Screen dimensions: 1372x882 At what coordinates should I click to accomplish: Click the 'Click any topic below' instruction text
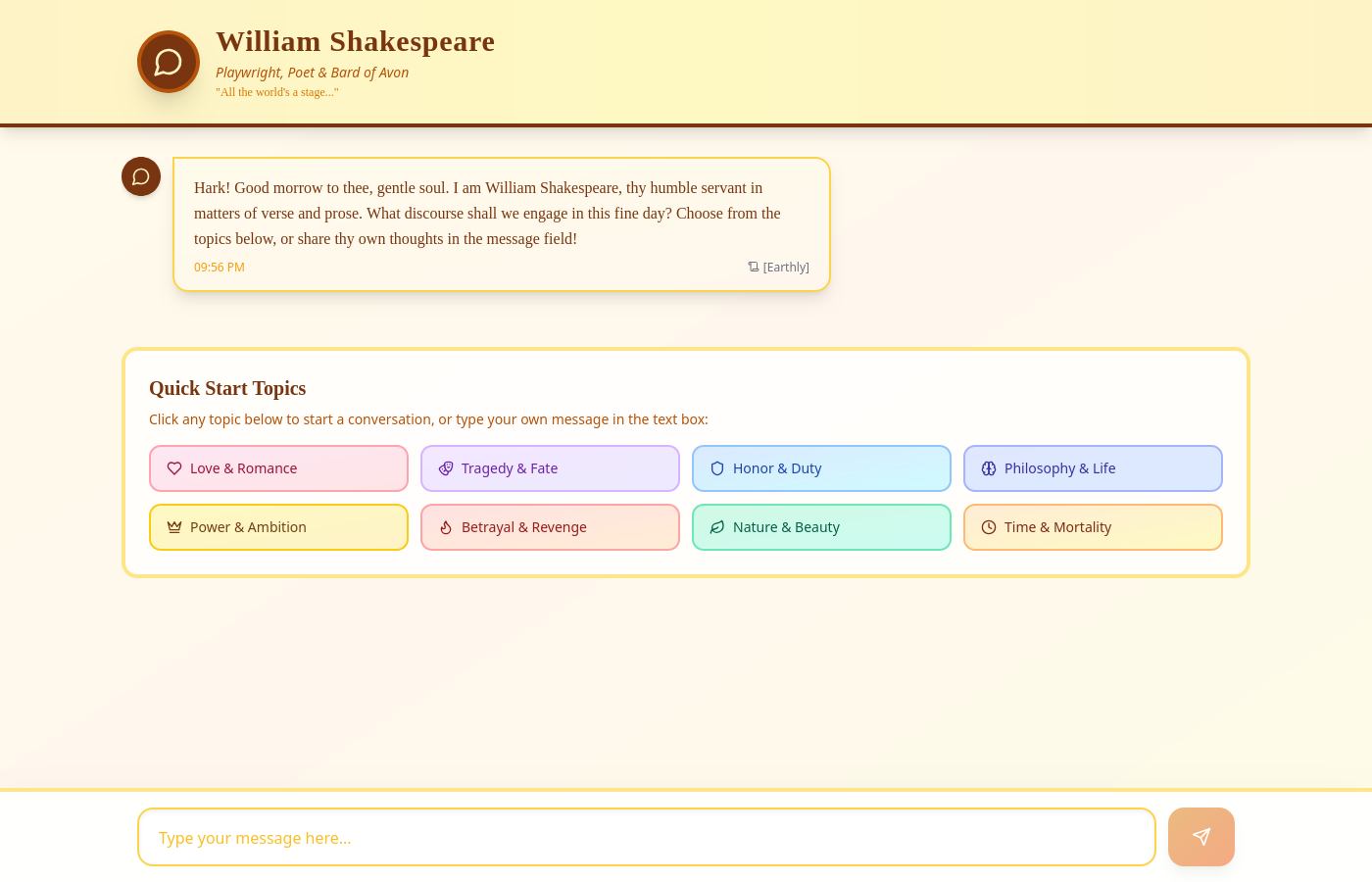coord(428,419)
